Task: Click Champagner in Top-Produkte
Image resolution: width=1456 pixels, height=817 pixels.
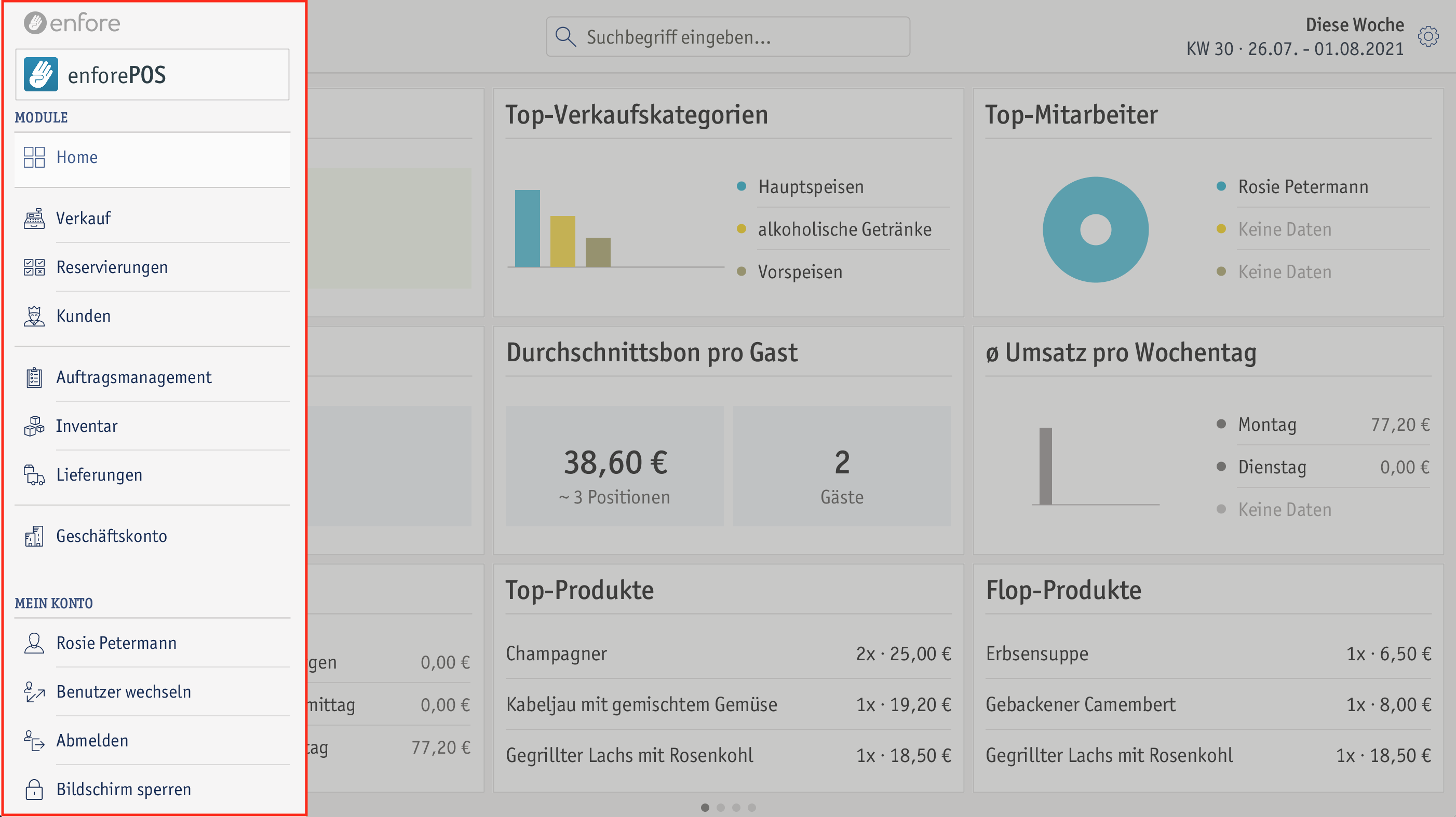Action: tap(728, 653)
